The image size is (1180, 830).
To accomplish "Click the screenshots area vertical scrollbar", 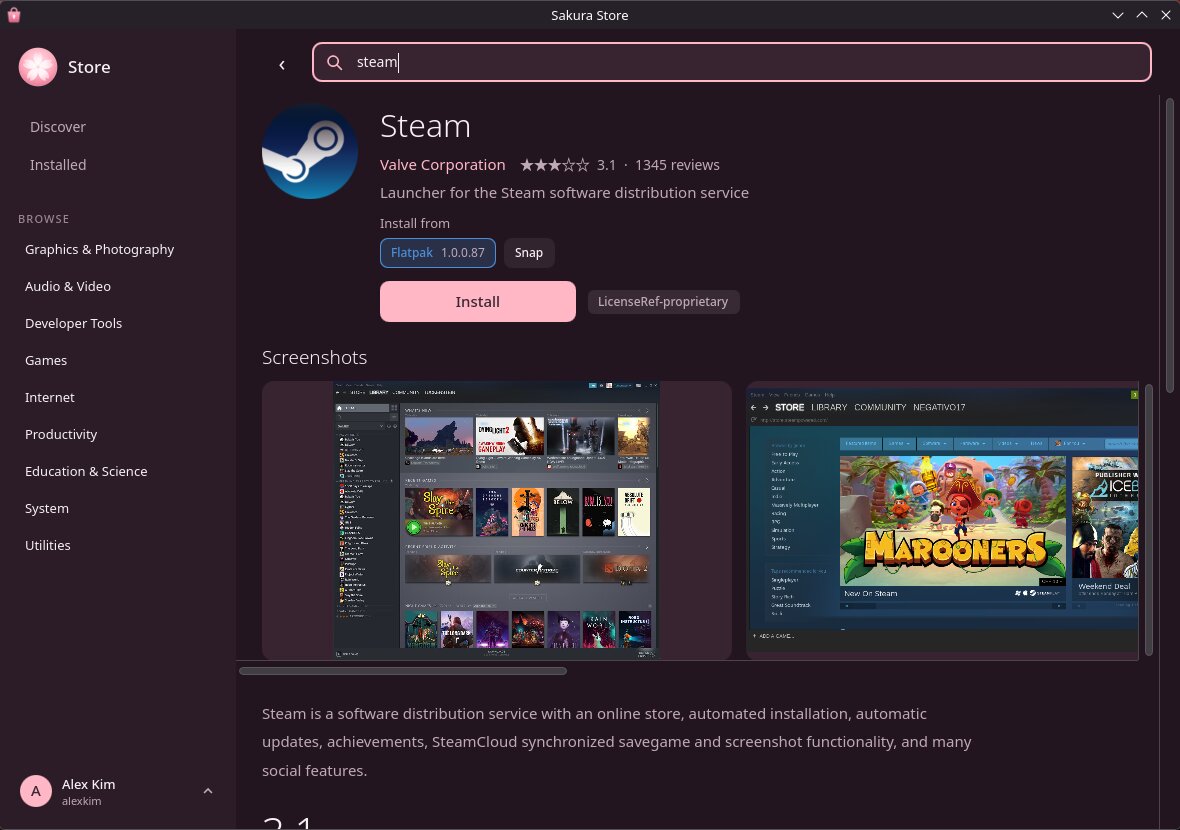I will (1148, 520).
